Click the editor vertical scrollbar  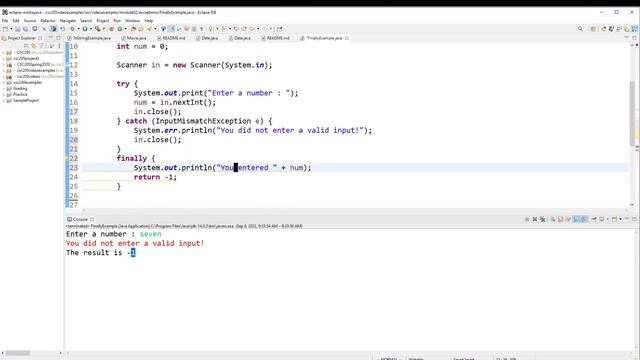tap(633, 113)
